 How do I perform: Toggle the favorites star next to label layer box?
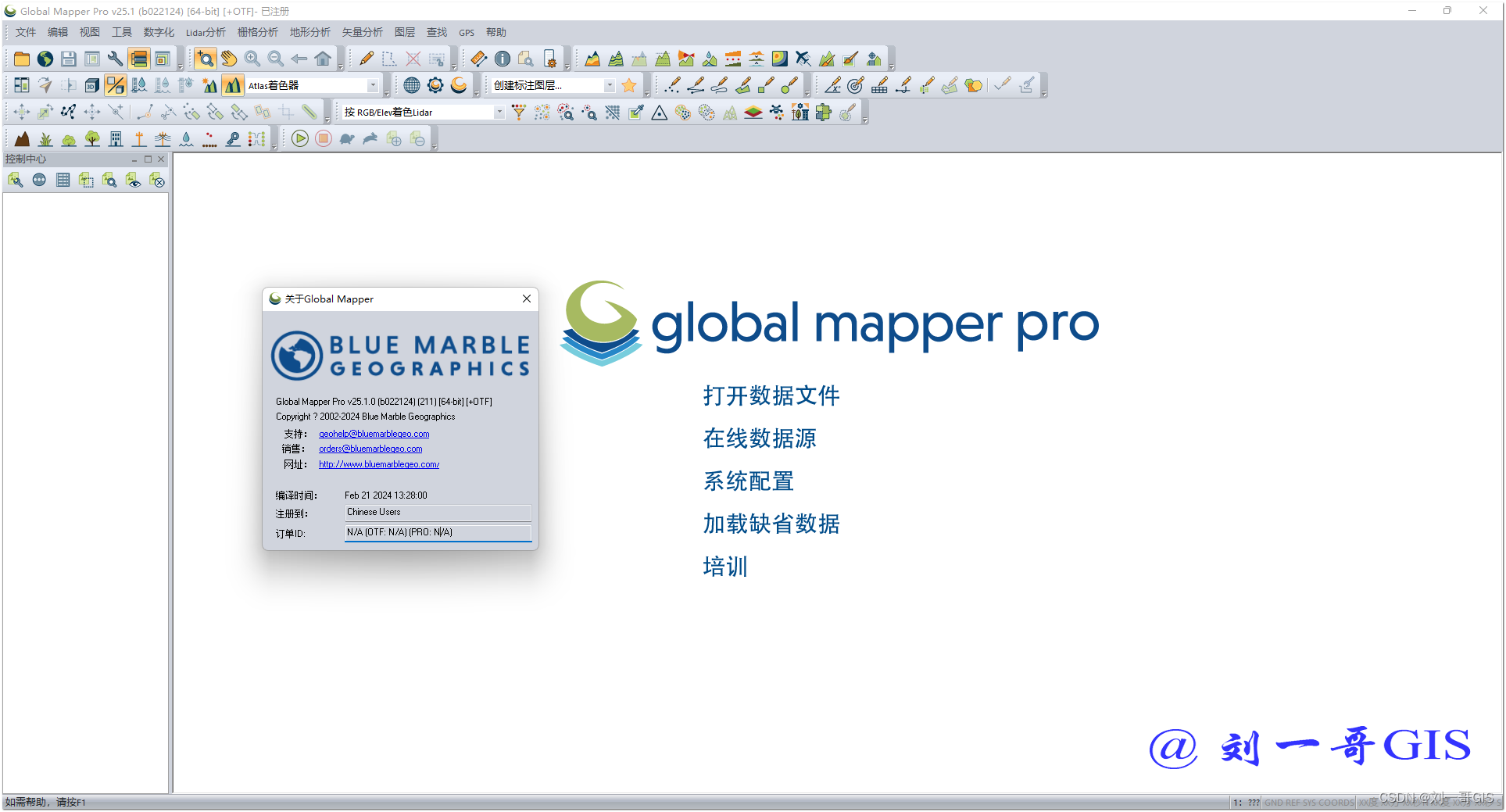pyautogui.click(x=630, y=85)
